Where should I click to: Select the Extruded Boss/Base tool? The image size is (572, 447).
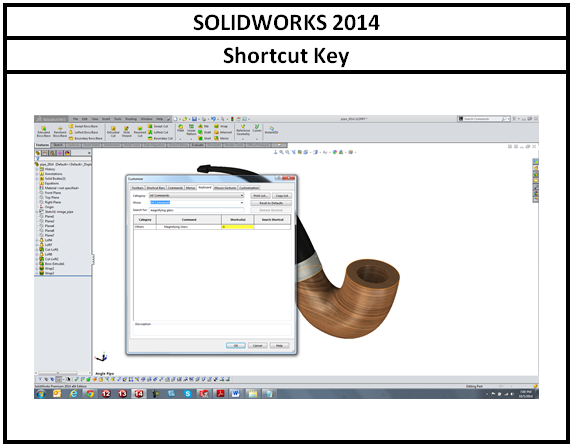tap(43, 132)
